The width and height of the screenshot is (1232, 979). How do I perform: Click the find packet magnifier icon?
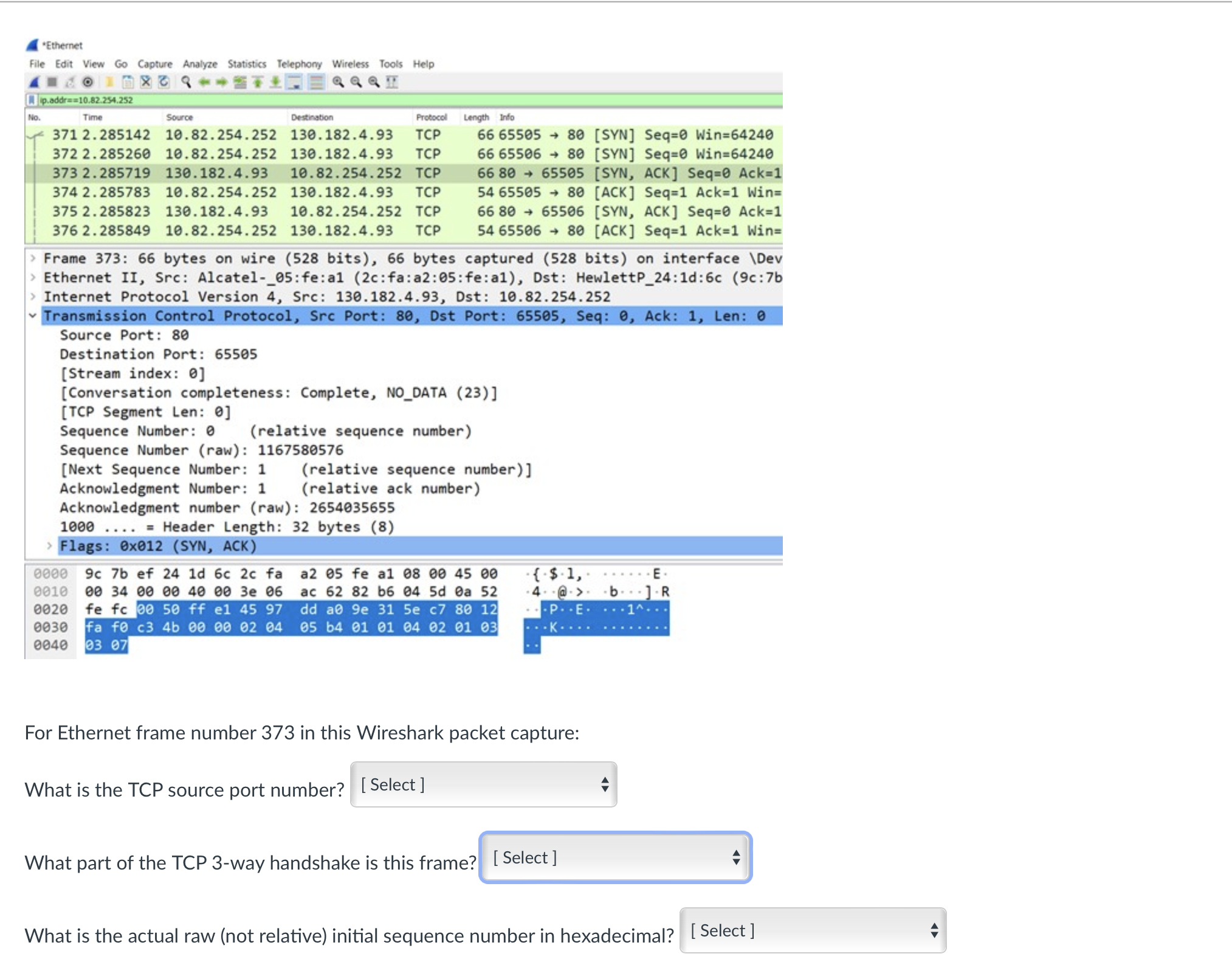click(x=185, y=82)
